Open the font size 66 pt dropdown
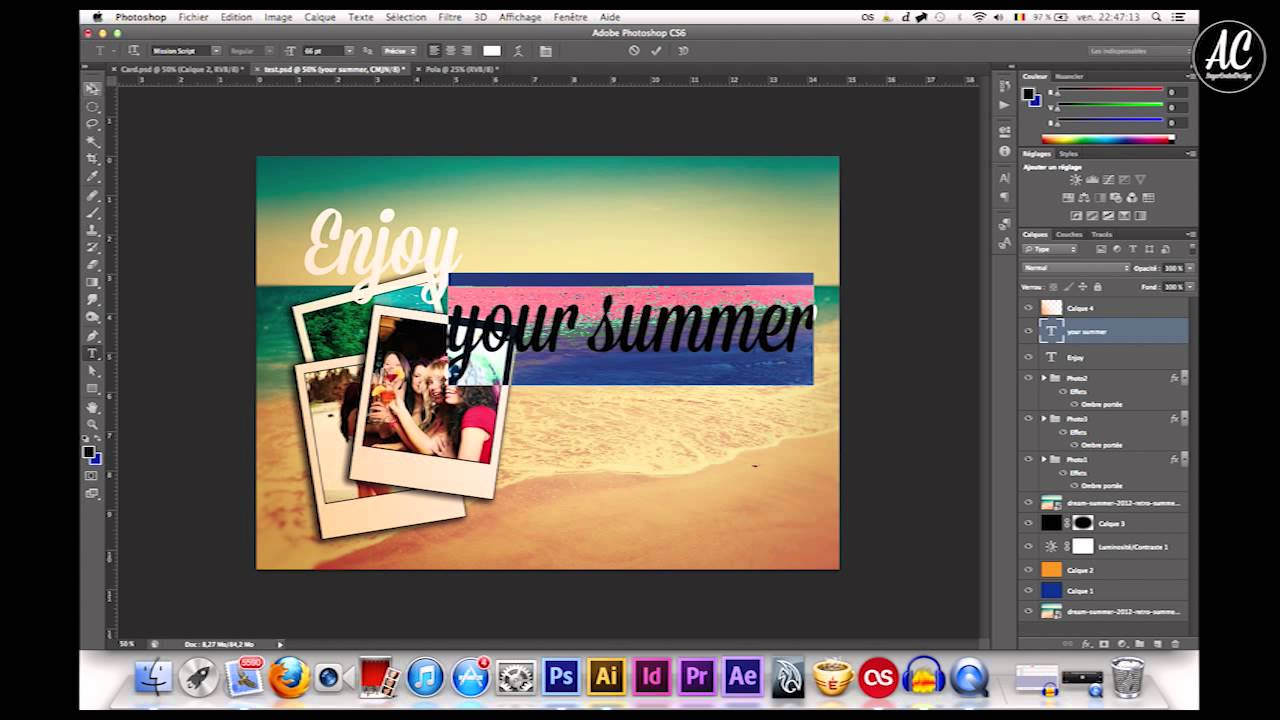Viewport: 1280px width, 720px height. [349, 50]
